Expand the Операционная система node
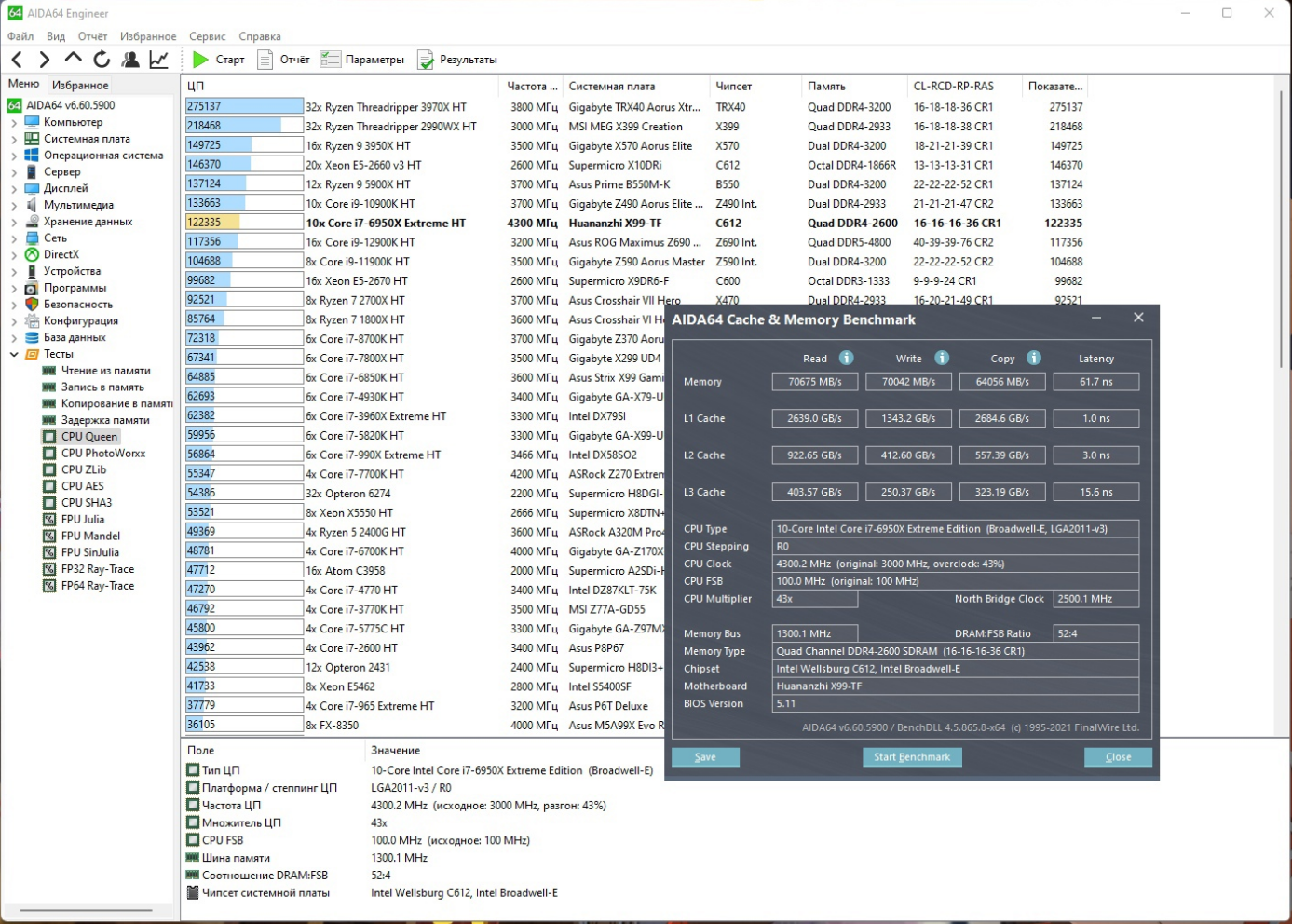The height and width of the screenshot is (924, 1292). 14,156
